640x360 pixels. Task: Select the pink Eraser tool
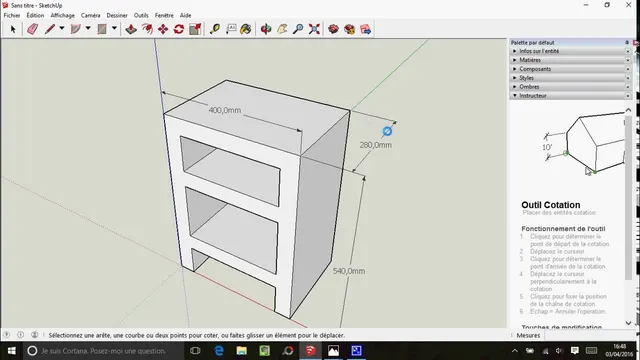32,29
